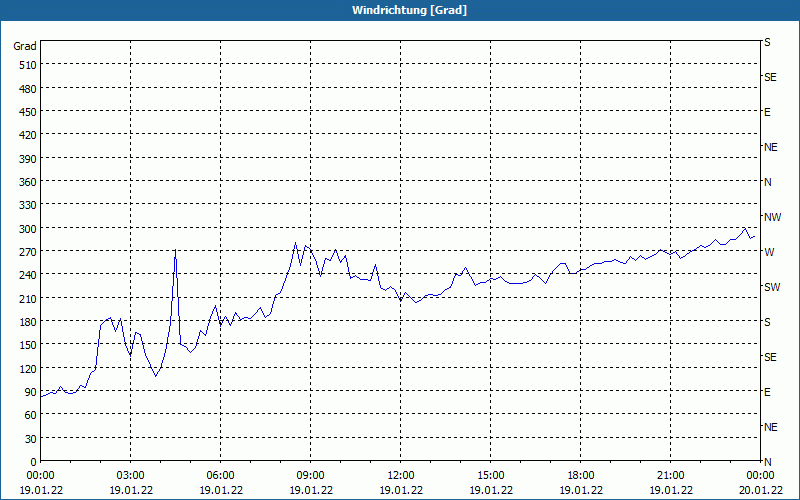Click the SE compass label level with 480
800x500 pixels.
click(x=770, y=77)
